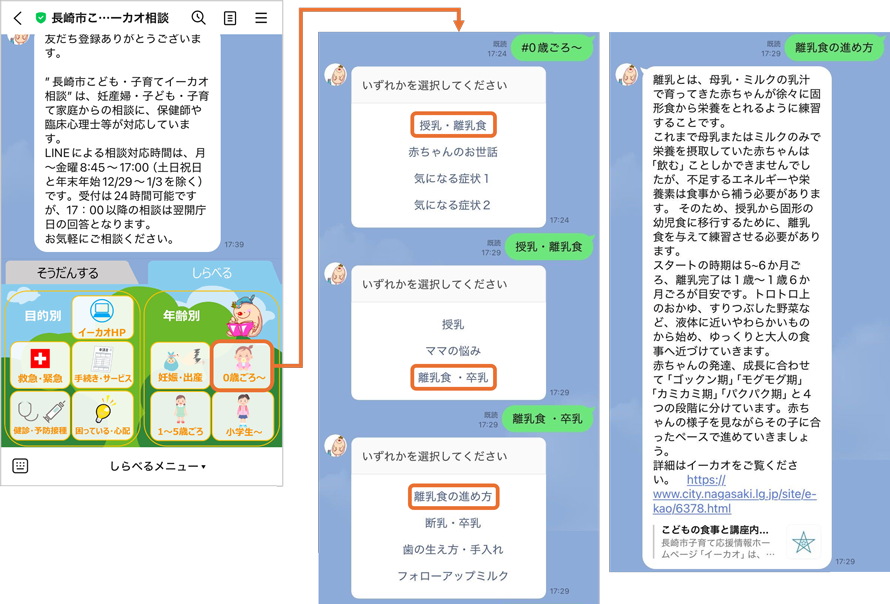The image size is (890, 604).
Task: Click the star thumbnail in link preview
Action: click(803, 543)
